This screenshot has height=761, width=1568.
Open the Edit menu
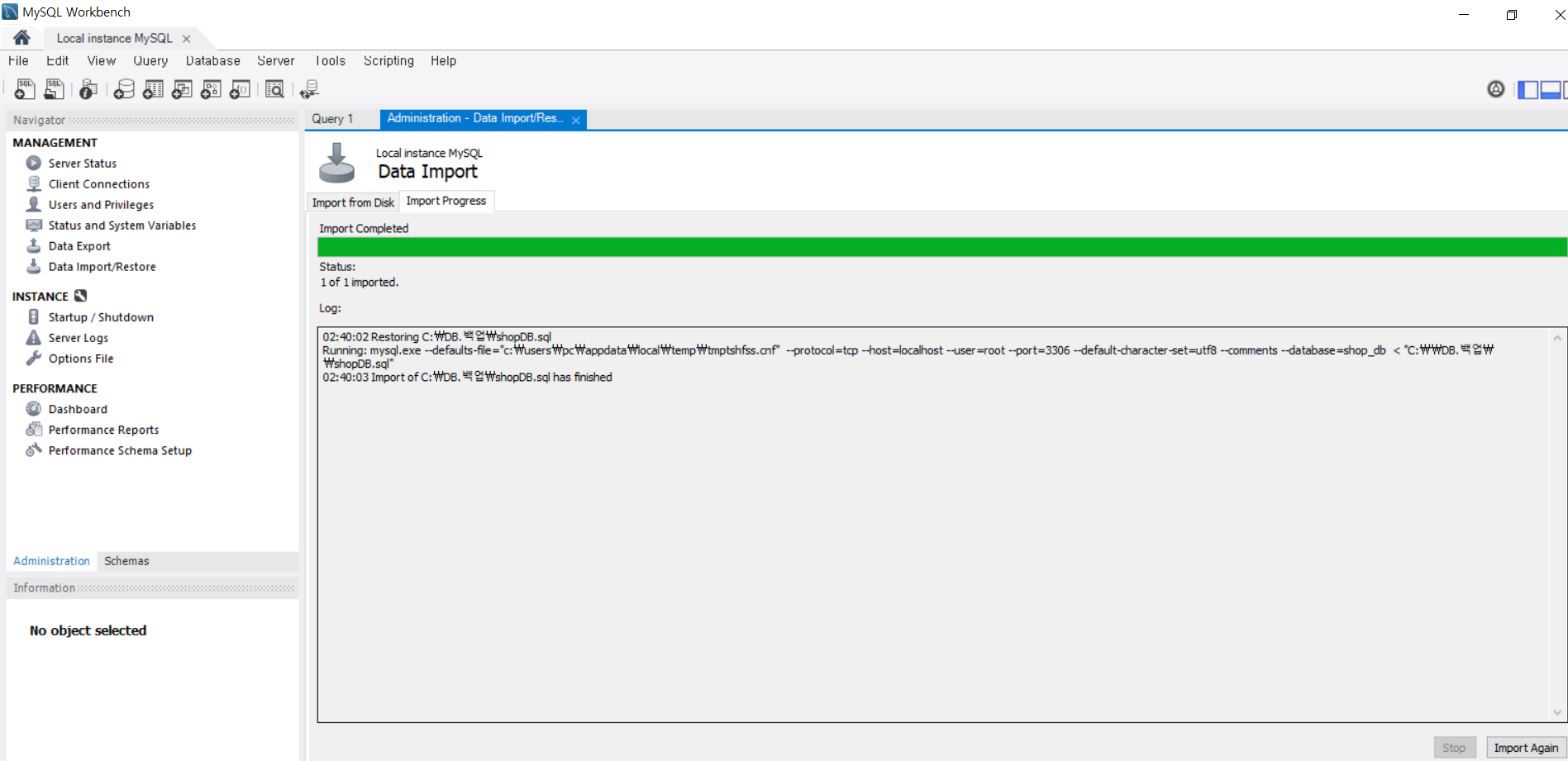57,60
